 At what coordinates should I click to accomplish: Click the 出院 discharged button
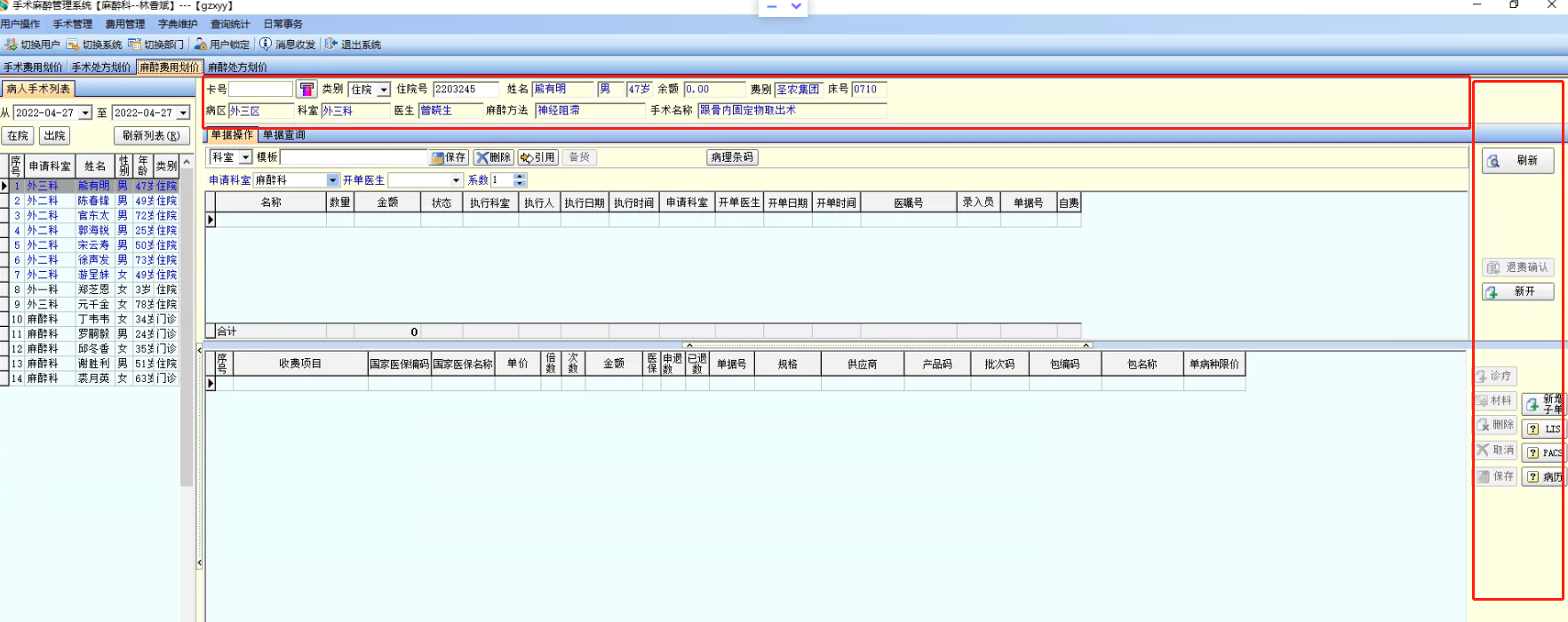54,136
